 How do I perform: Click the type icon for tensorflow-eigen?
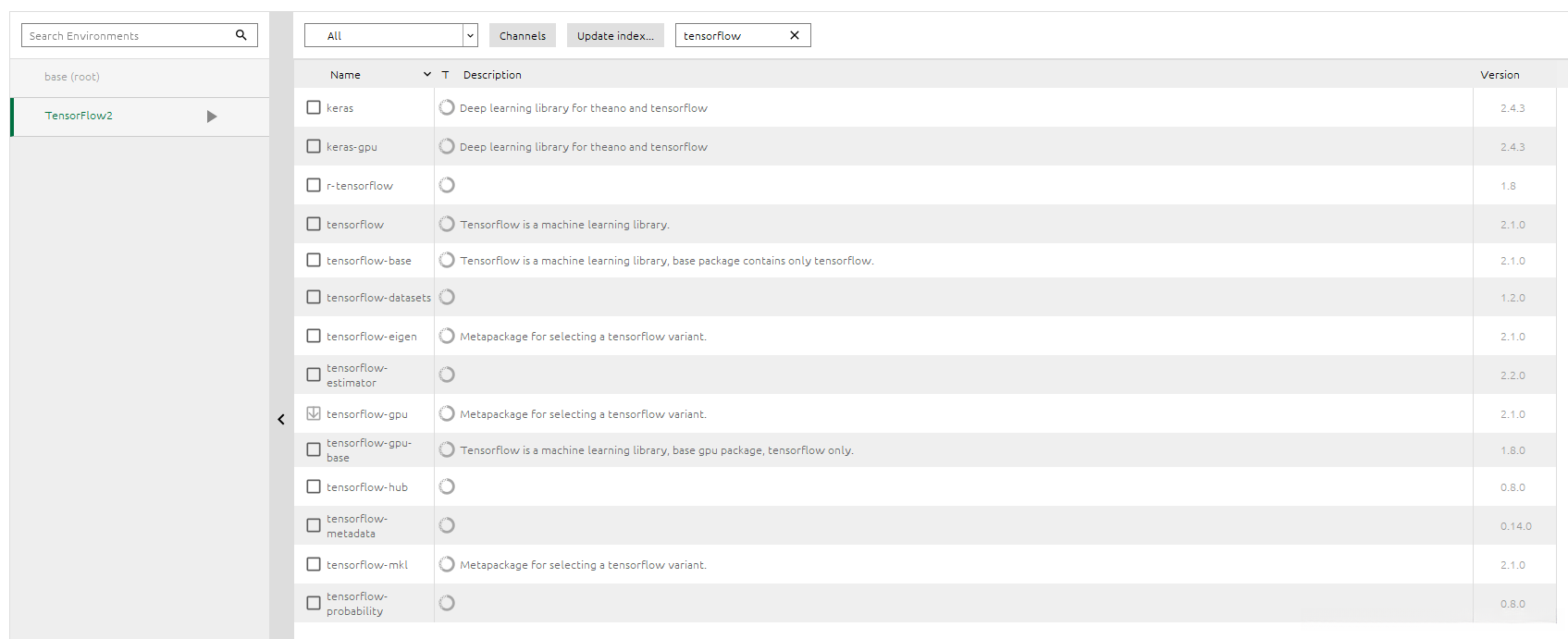coord(447,336)
